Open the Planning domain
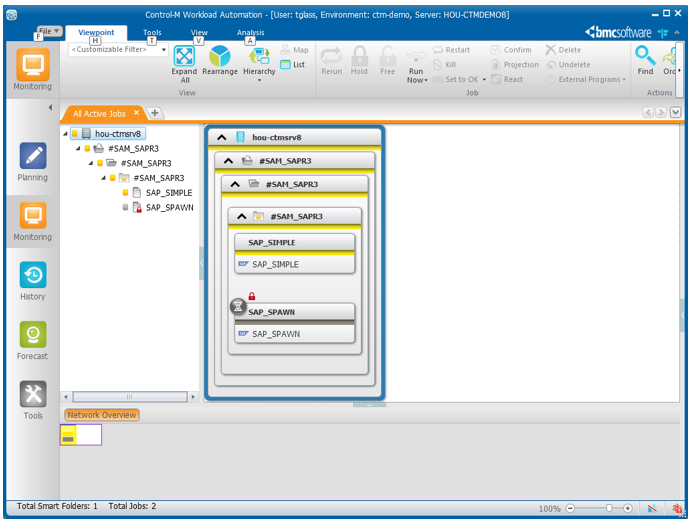The height and width of the screenshot is (522, 689). [x=33, y=162]
